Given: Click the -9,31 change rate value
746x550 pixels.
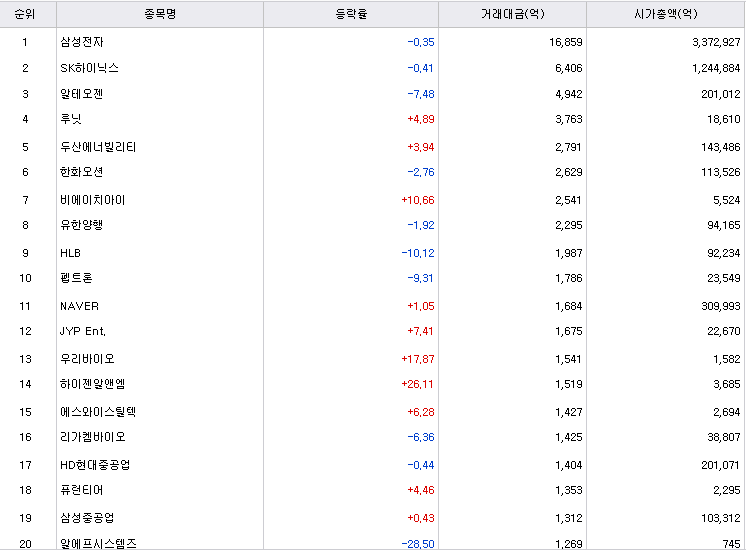Looking at the screenshot, I should pyautogui.click(x=421, y=278).
